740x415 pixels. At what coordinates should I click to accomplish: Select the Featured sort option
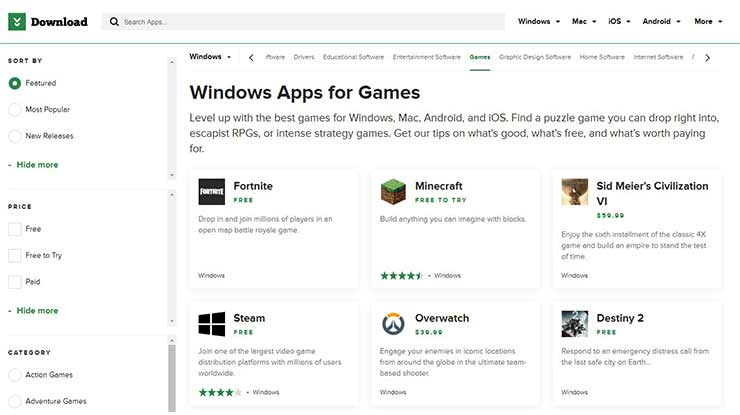(x=15, y=83)
